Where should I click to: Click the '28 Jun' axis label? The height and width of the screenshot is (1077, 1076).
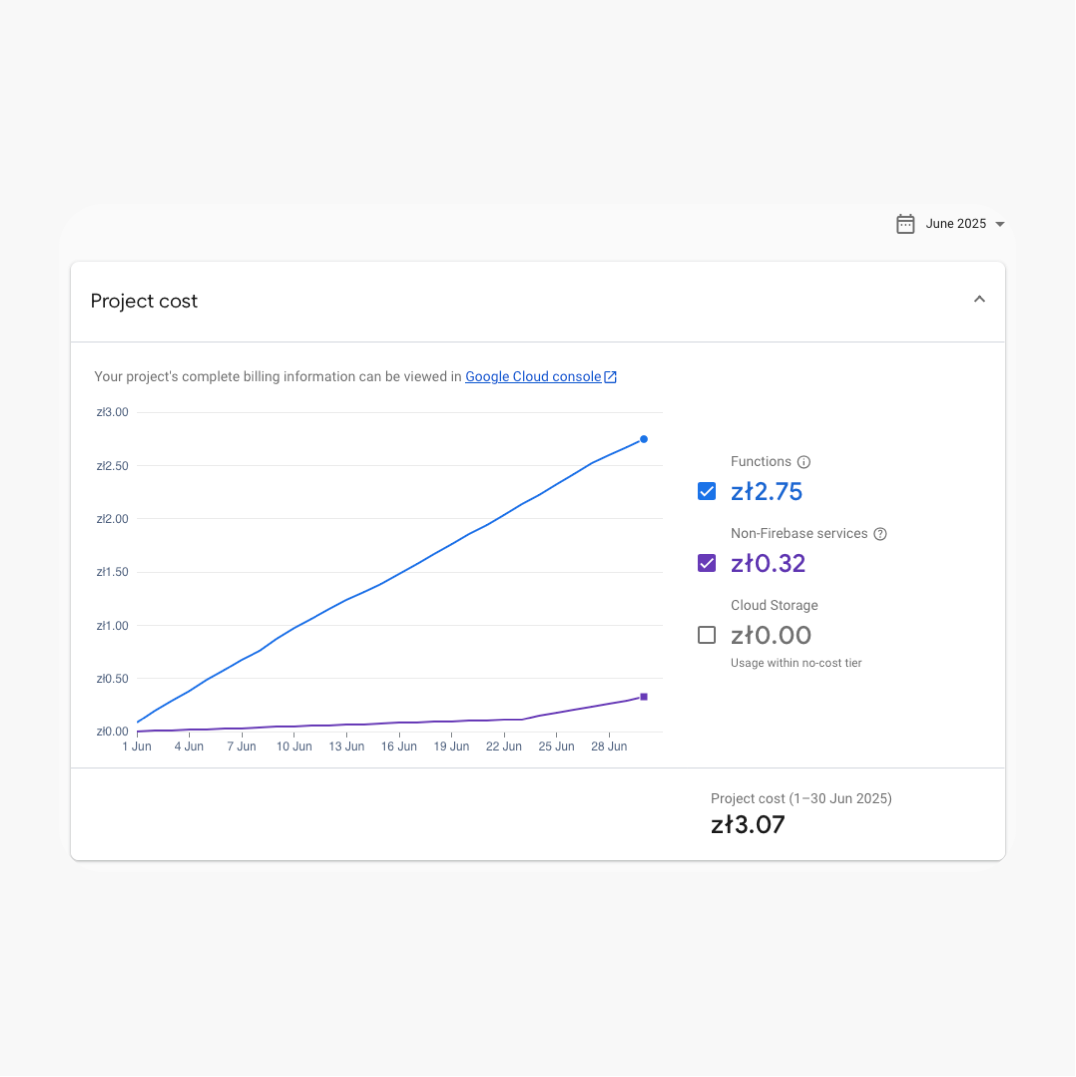(609, 746)
